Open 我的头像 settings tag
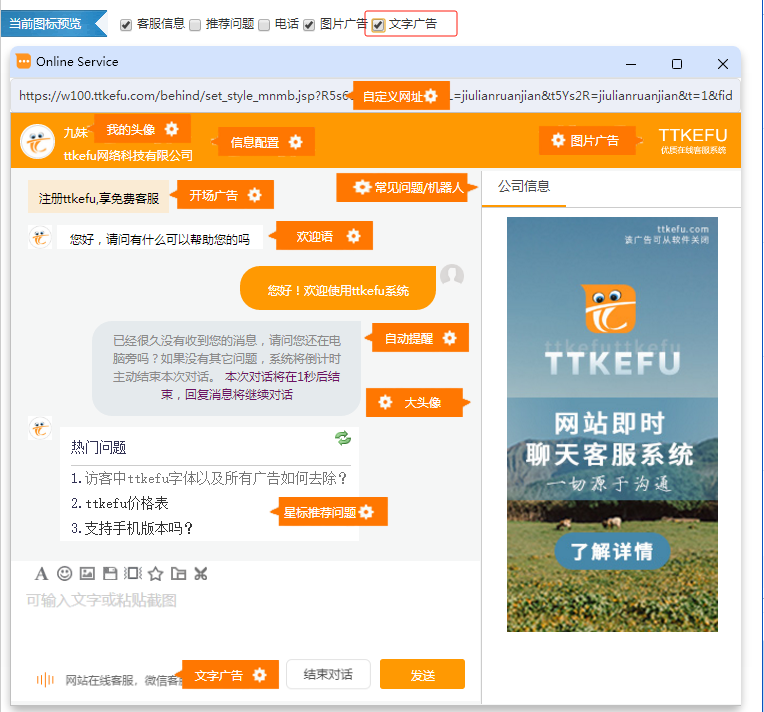The width and height of the screenshot is (764, 712). pyautogui.click(x=142, y=129)
